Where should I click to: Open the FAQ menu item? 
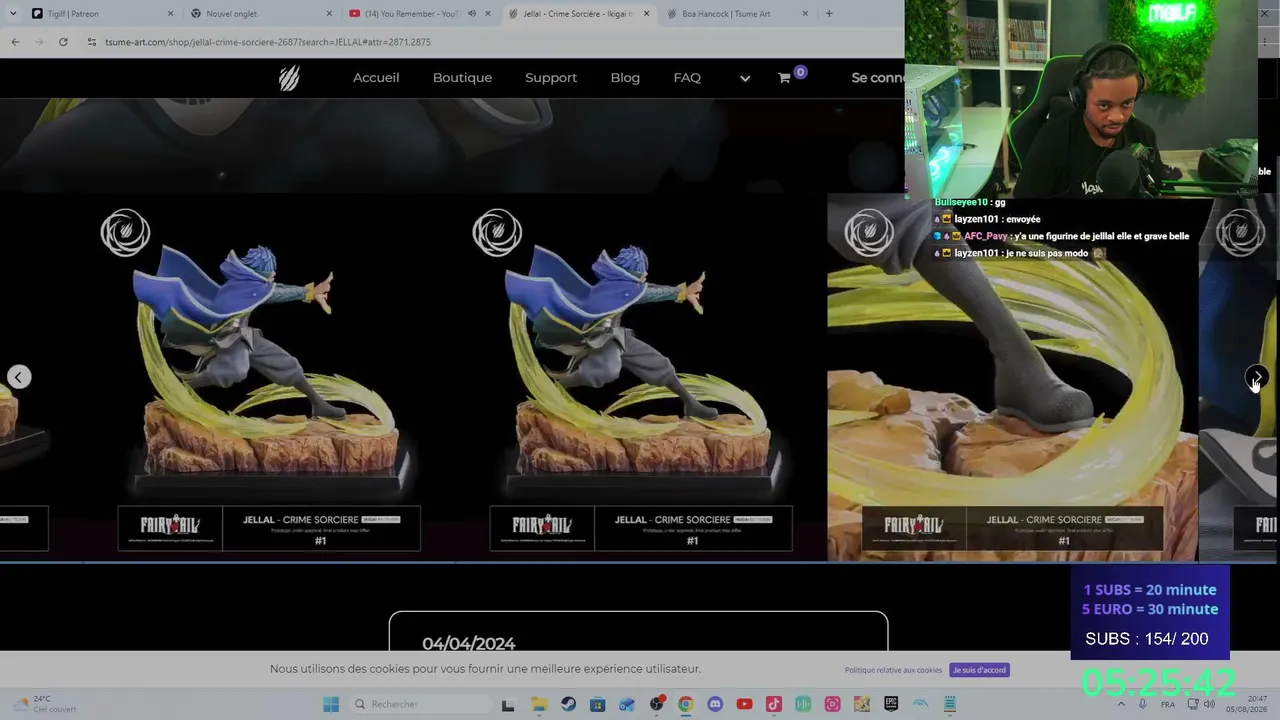click(687, 78)
